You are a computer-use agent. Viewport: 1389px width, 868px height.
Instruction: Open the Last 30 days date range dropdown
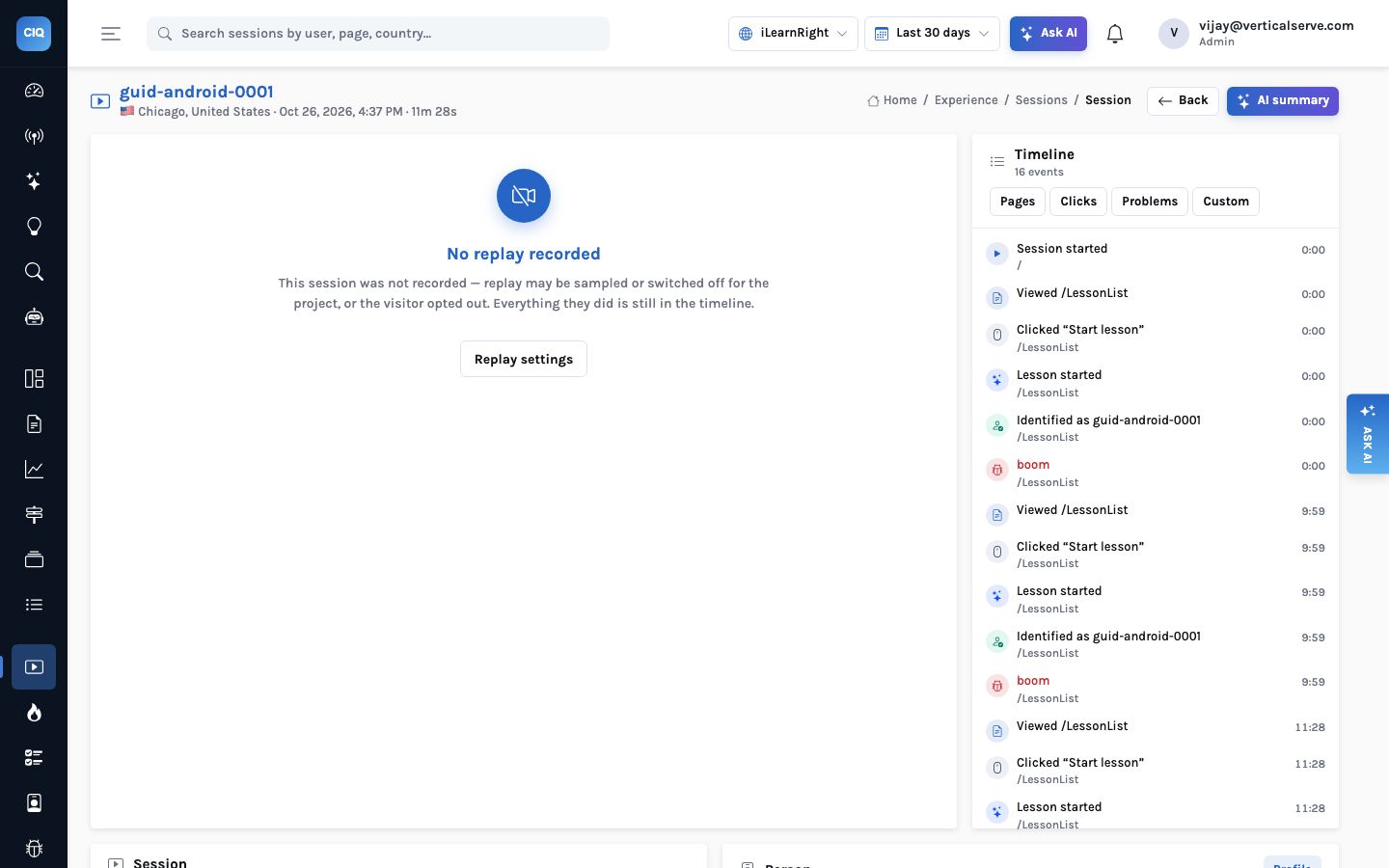[x=932, y=34]
